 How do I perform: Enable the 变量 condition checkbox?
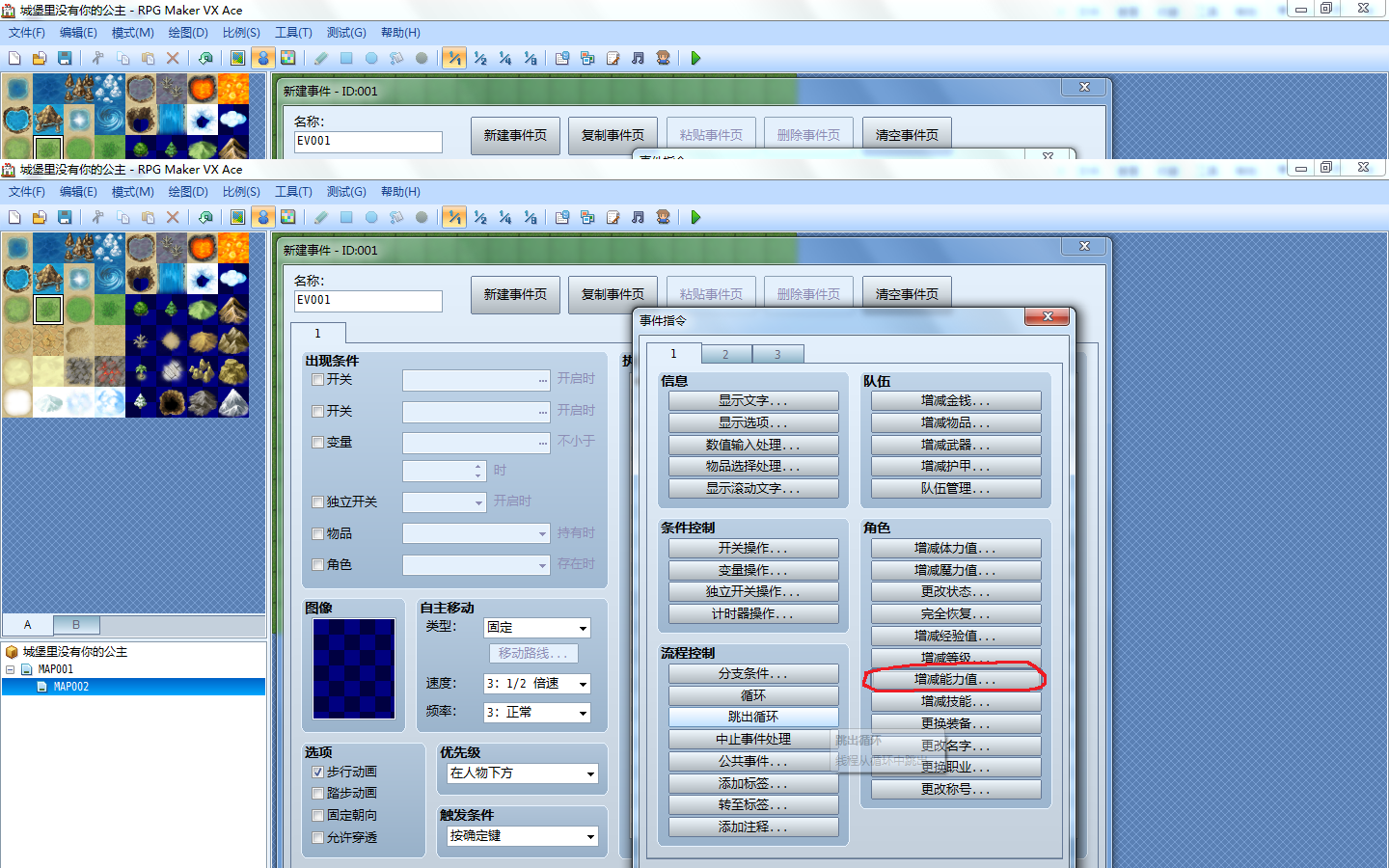coord(317,443)
